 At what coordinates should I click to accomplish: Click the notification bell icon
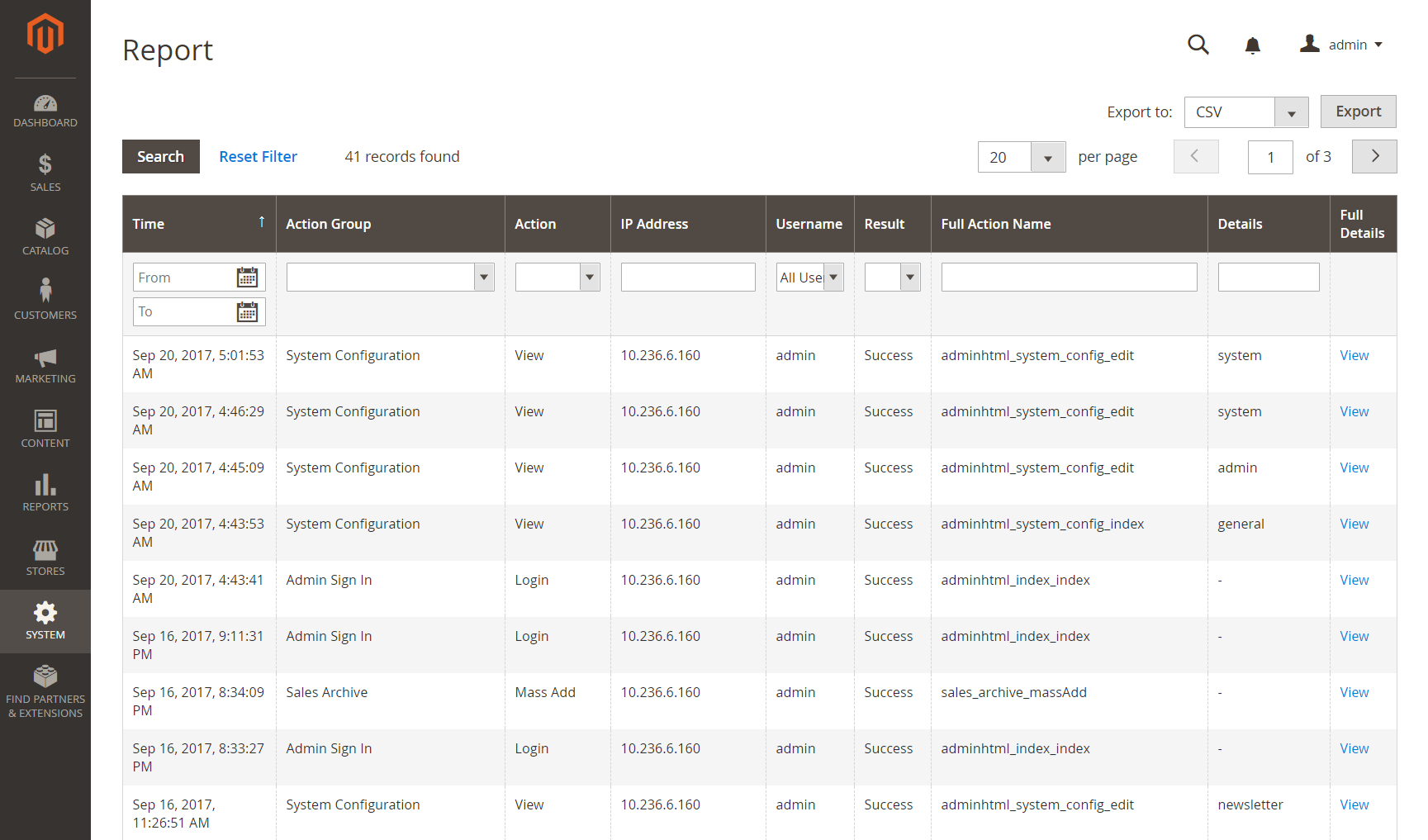pos(1252,45)
